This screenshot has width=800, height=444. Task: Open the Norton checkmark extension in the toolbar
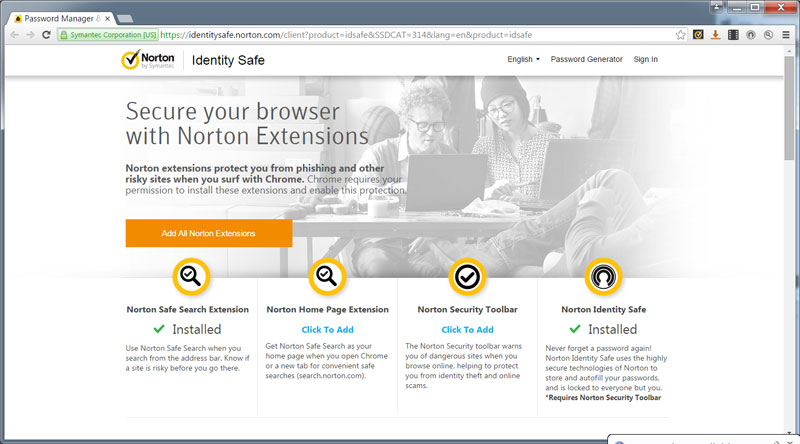(x=698, y=35)
